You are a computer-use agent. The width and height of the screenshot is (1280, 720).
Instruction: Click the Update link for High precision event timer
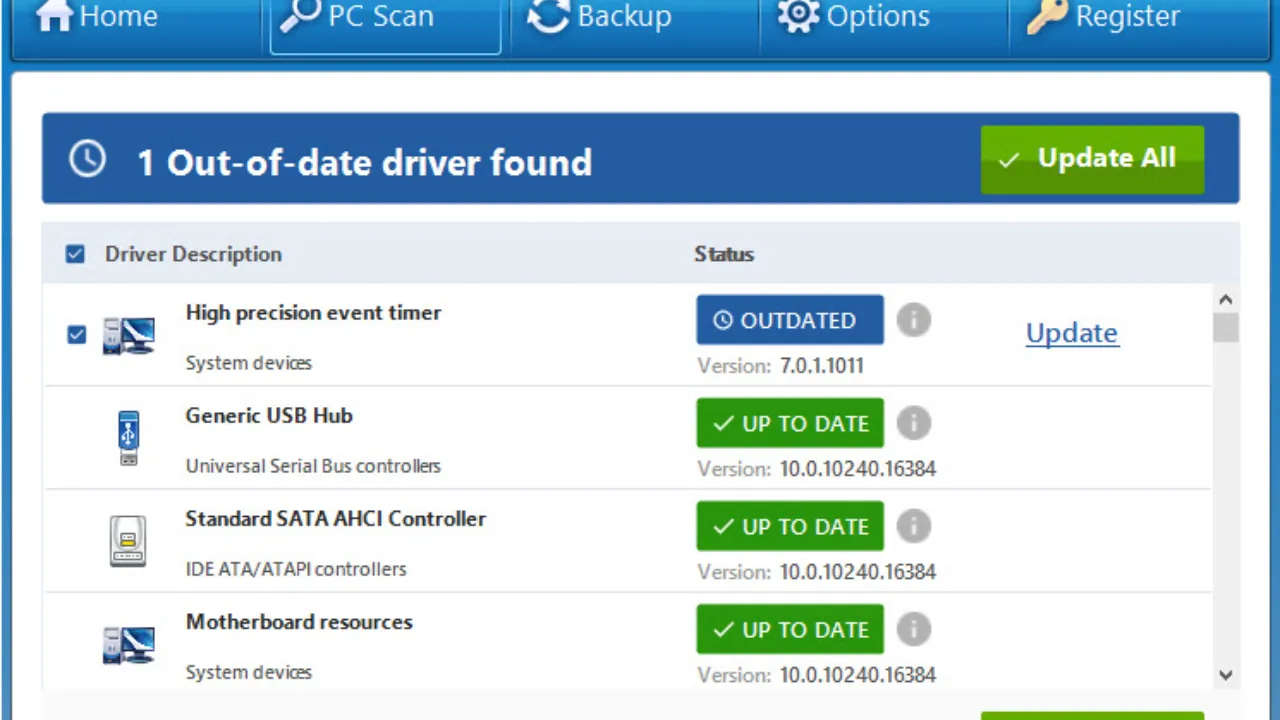coord(1072,333)
